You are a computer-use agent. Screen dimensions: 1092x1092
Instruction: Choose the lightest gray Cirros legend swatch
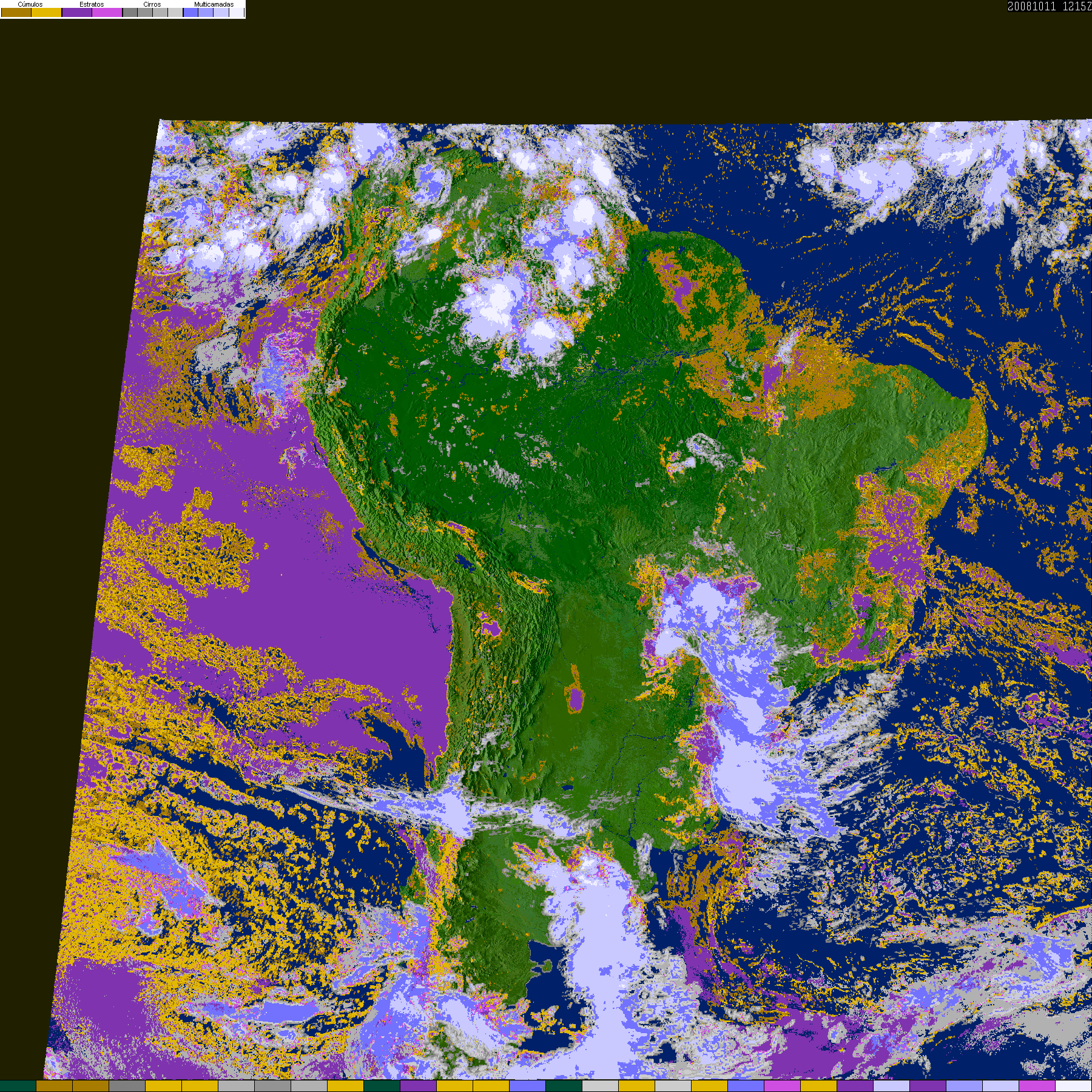[175, 12]
